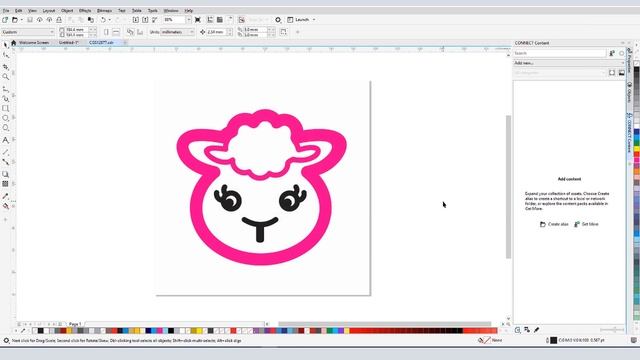
Task: Click the Open file icon
Action: point(15,20)
